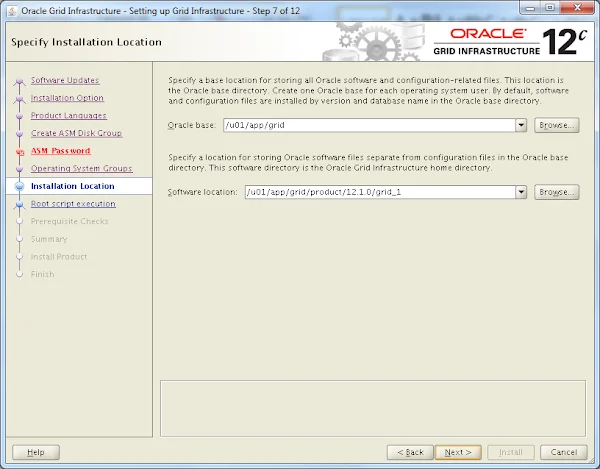Image resolution: width=600 pixels, height=469 pixels.
Task: Click the Oracle Grid Infrastructure 12c logo
Action: point(510,42)
